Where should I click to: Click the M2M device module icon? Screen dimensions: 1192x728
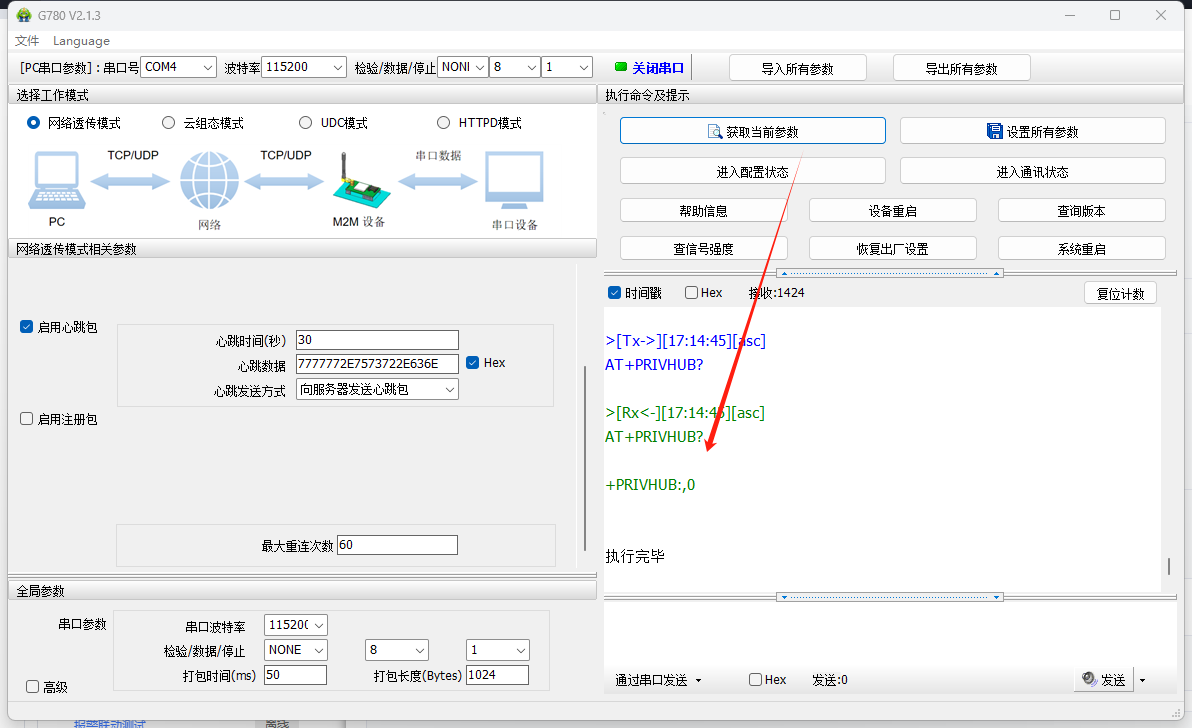point(357,182)
